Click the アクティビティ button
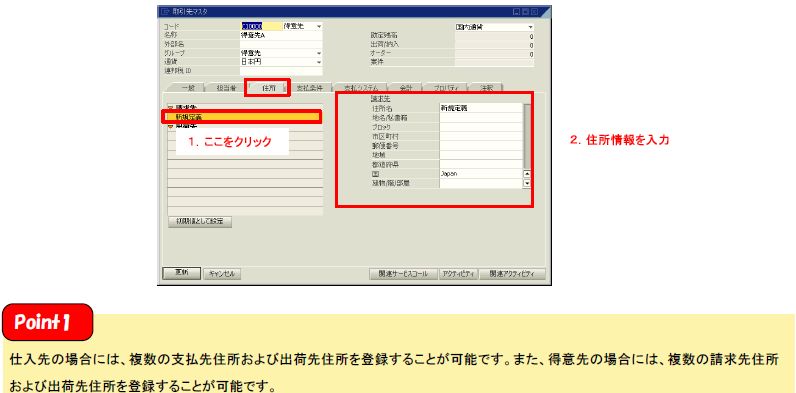796x393 pixels. pos(458,274)
